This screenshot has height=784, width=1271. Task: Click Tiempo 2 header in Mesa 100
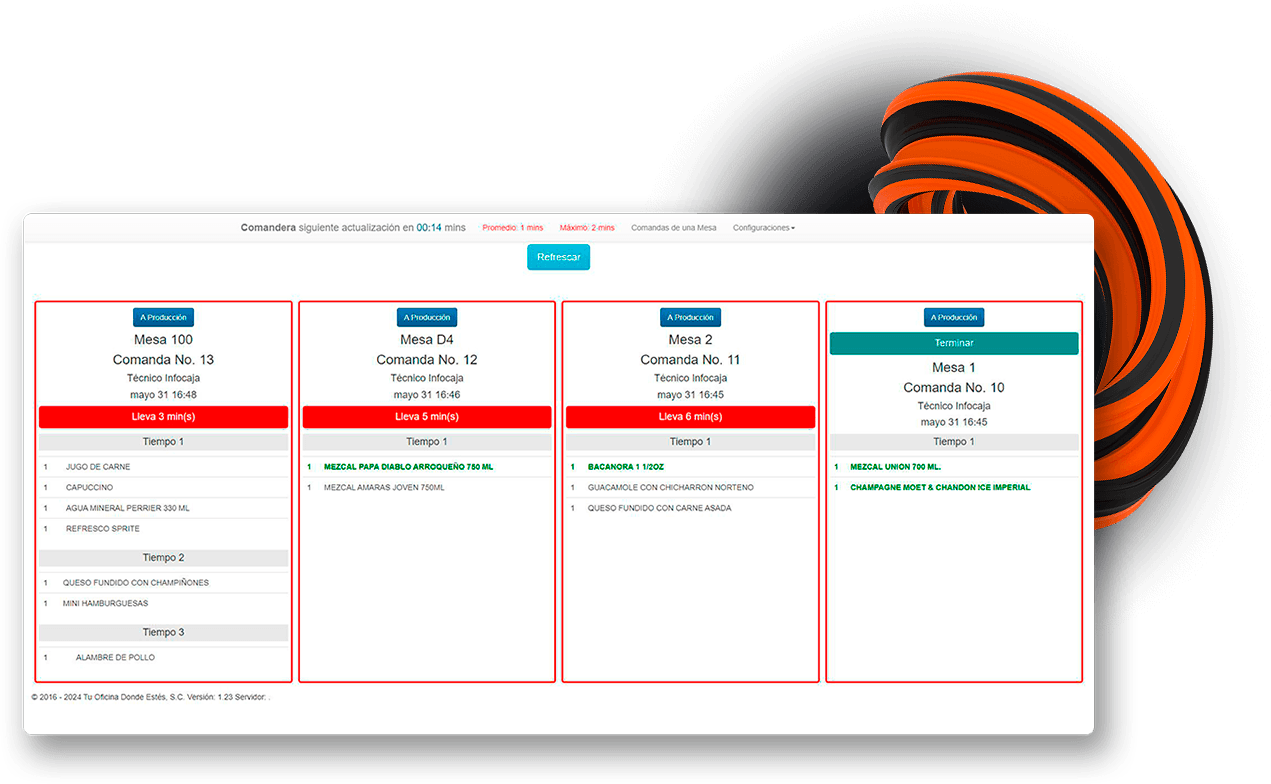[163, 558]
